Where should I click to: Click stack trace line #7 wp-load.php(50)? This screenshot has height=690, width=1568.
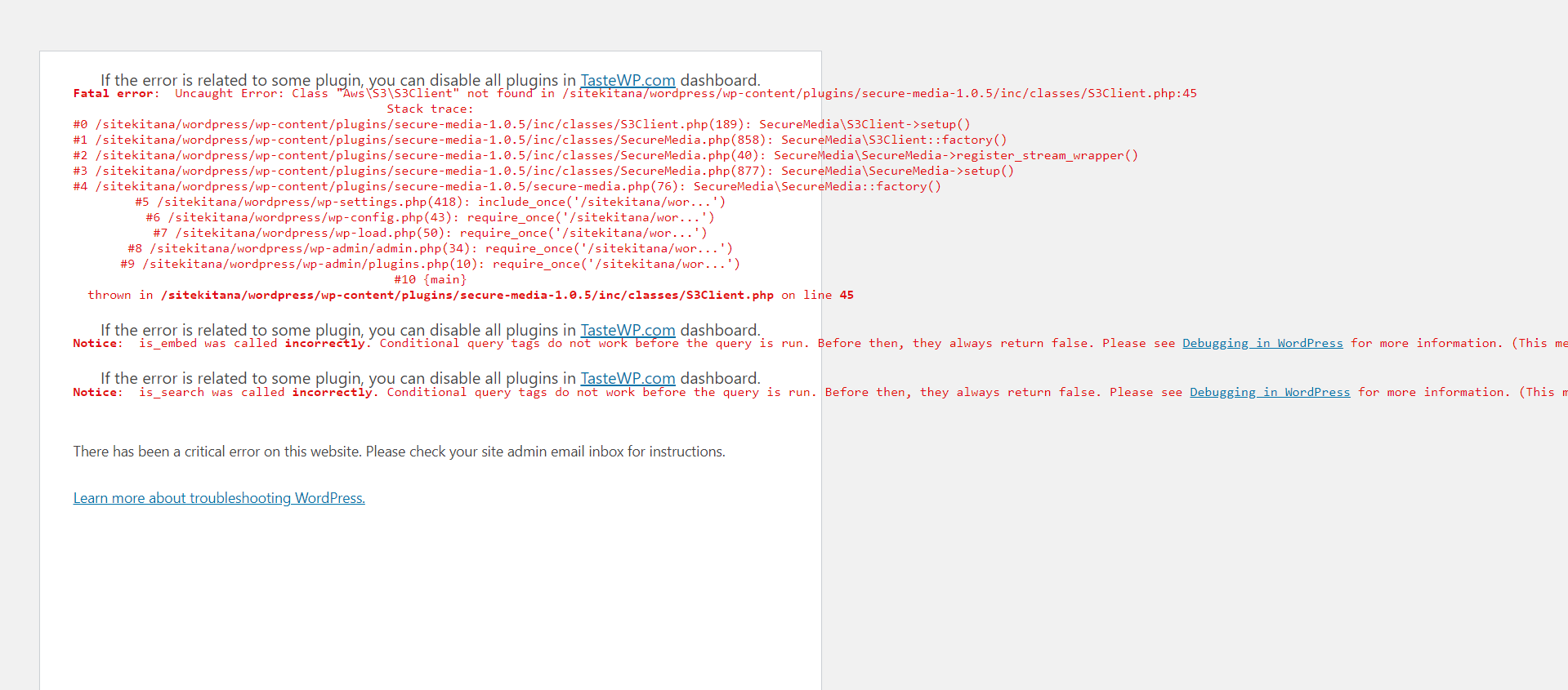pyautogui.click(x=431, y=233)
